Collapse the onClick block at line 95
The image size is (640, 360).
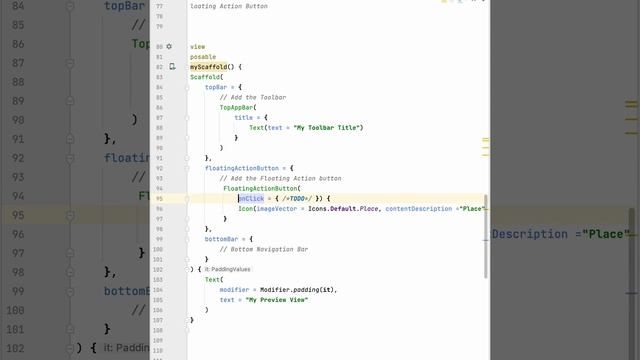click(x=187, y=199)
